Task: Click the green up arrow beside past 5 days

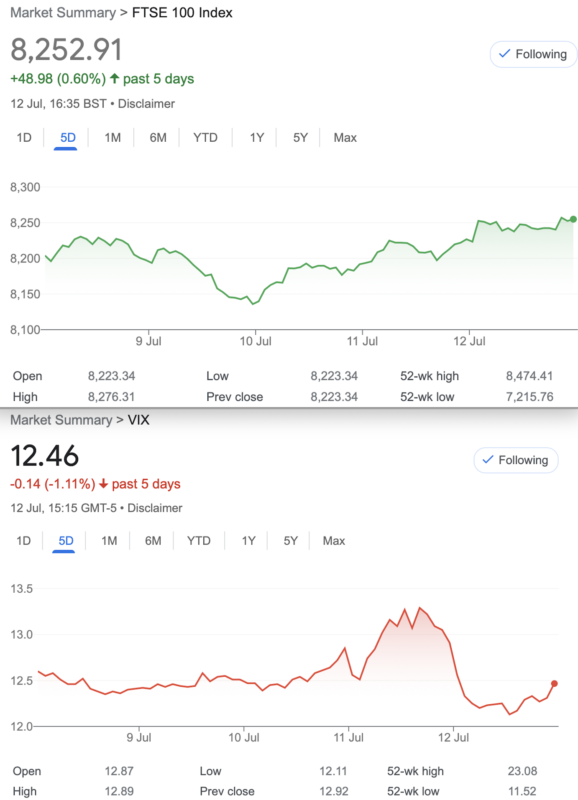Action: [x=114, y=79]
